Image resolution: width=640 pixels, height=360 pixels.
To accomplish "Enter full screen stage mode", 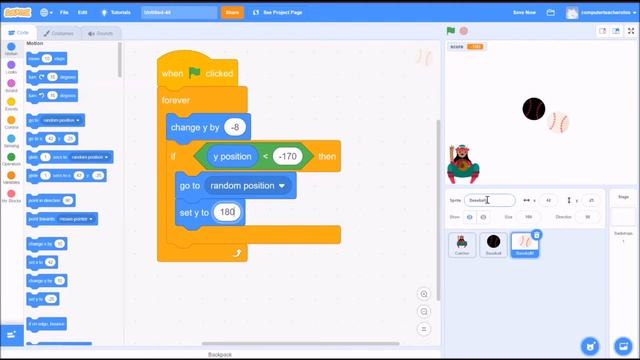I will coord(631,31).
